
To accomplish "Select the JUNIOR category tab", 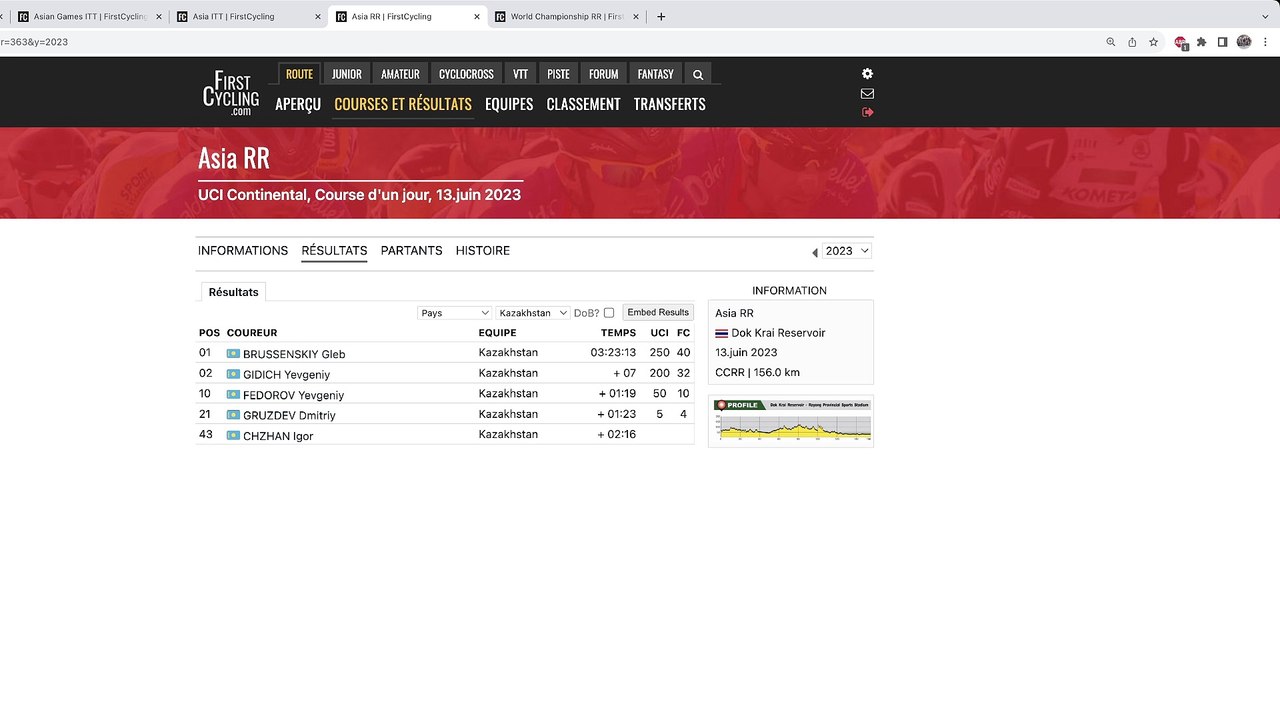I will click(347, 74).
